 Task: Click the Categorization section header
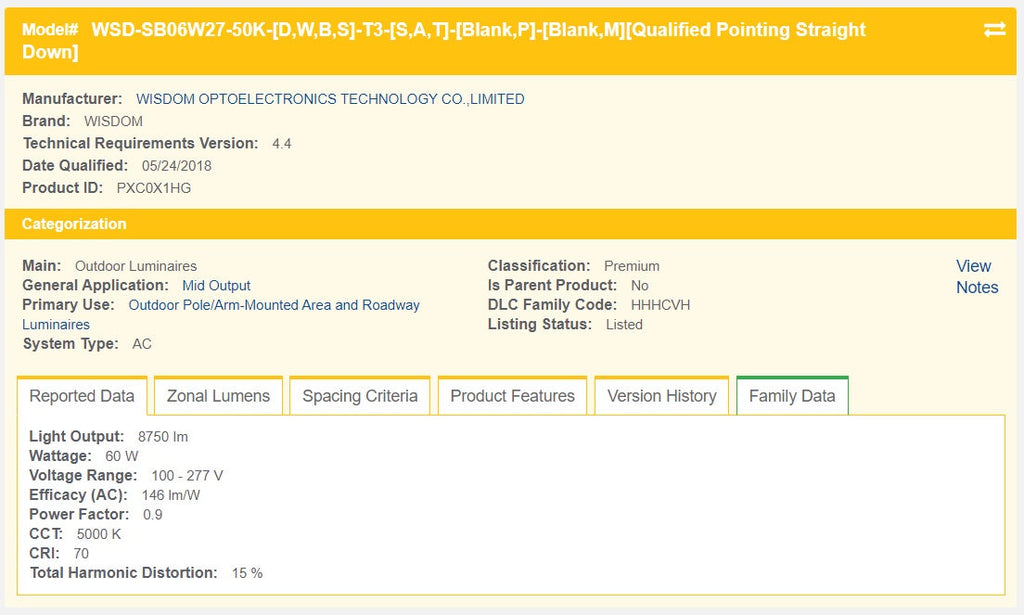(x=75, y=224)
